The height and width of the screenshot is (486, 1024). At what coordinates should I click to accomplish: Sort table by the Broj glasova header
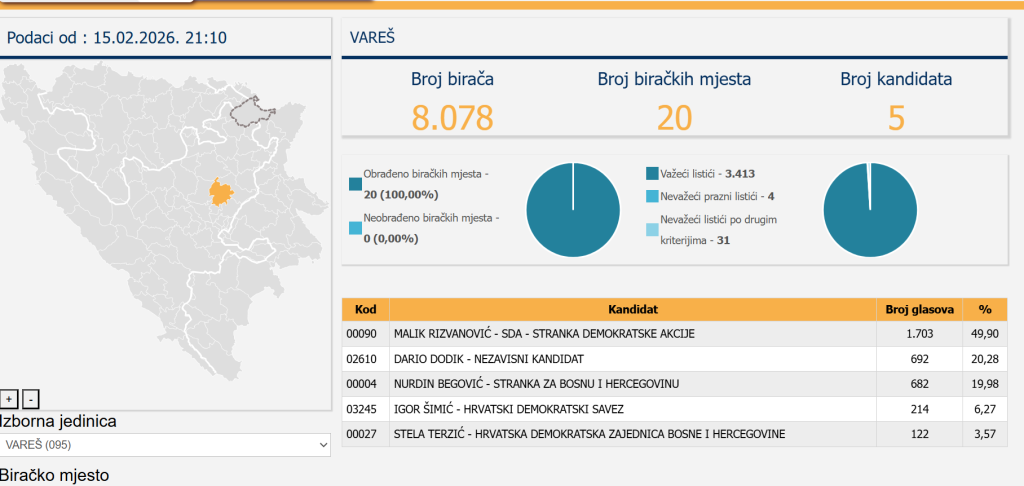pyautogui.click(x=919, y=310)
